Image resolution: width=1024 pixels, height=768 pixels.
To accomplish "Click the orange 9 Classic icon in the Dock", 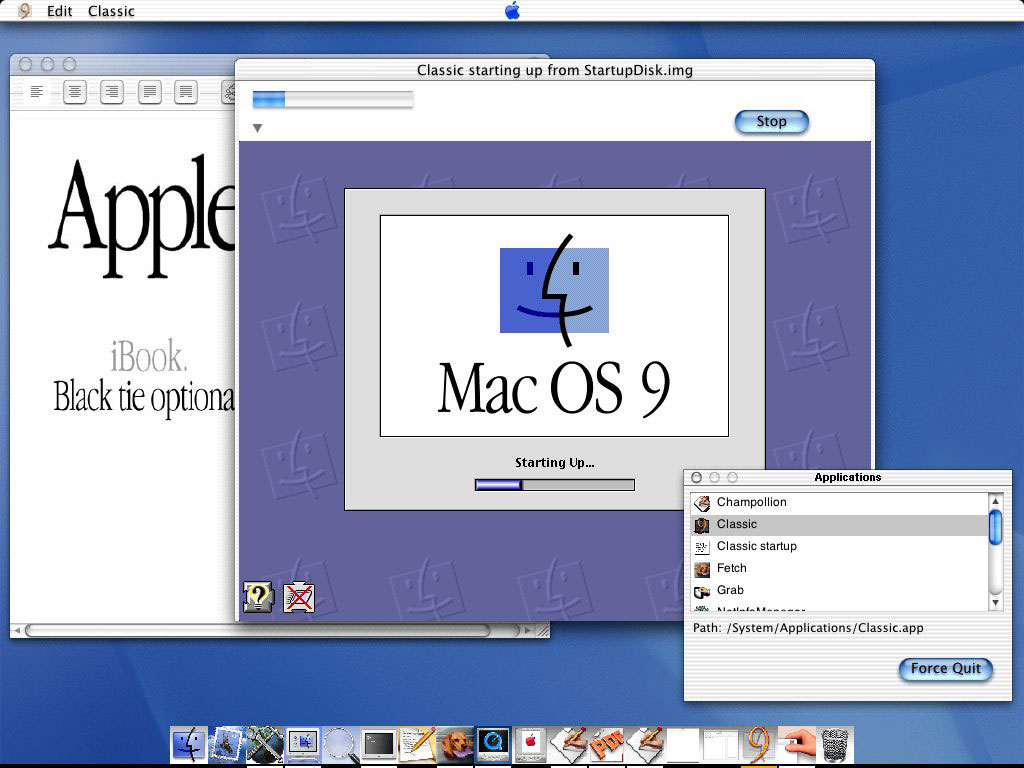I will [759, 744].
